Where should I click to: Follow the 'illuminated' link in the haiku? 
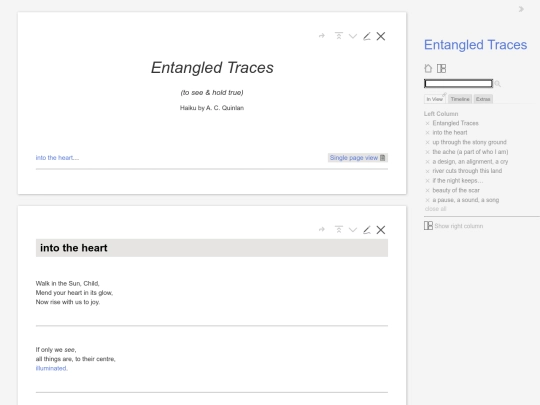pos(51,368)
